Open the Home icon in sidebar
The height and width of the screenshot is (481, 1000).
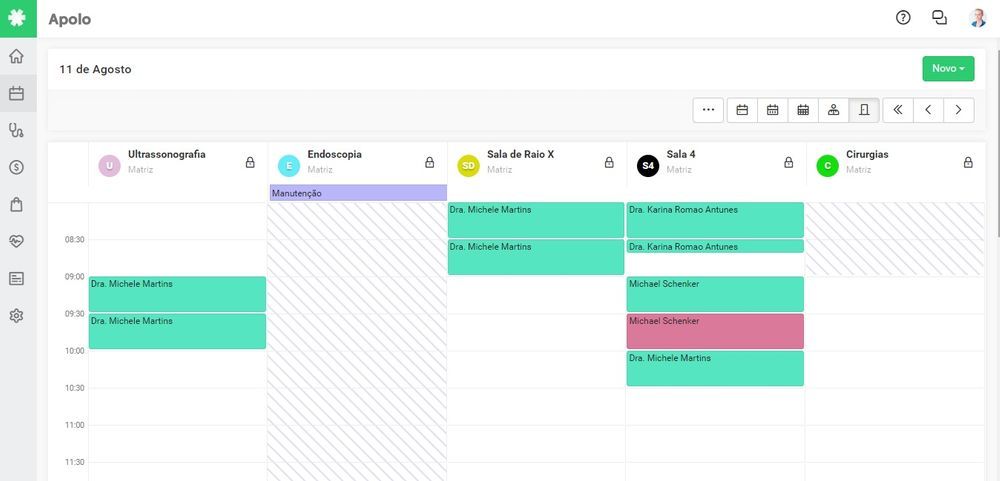16,56
